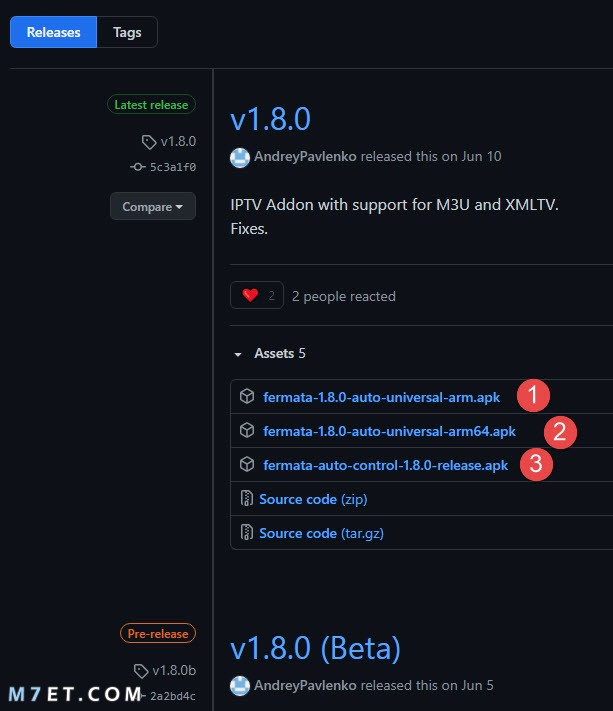Click the 'Fixes.' text line
The height and width of the screenshot is (711, 613).
coord(249,229)
